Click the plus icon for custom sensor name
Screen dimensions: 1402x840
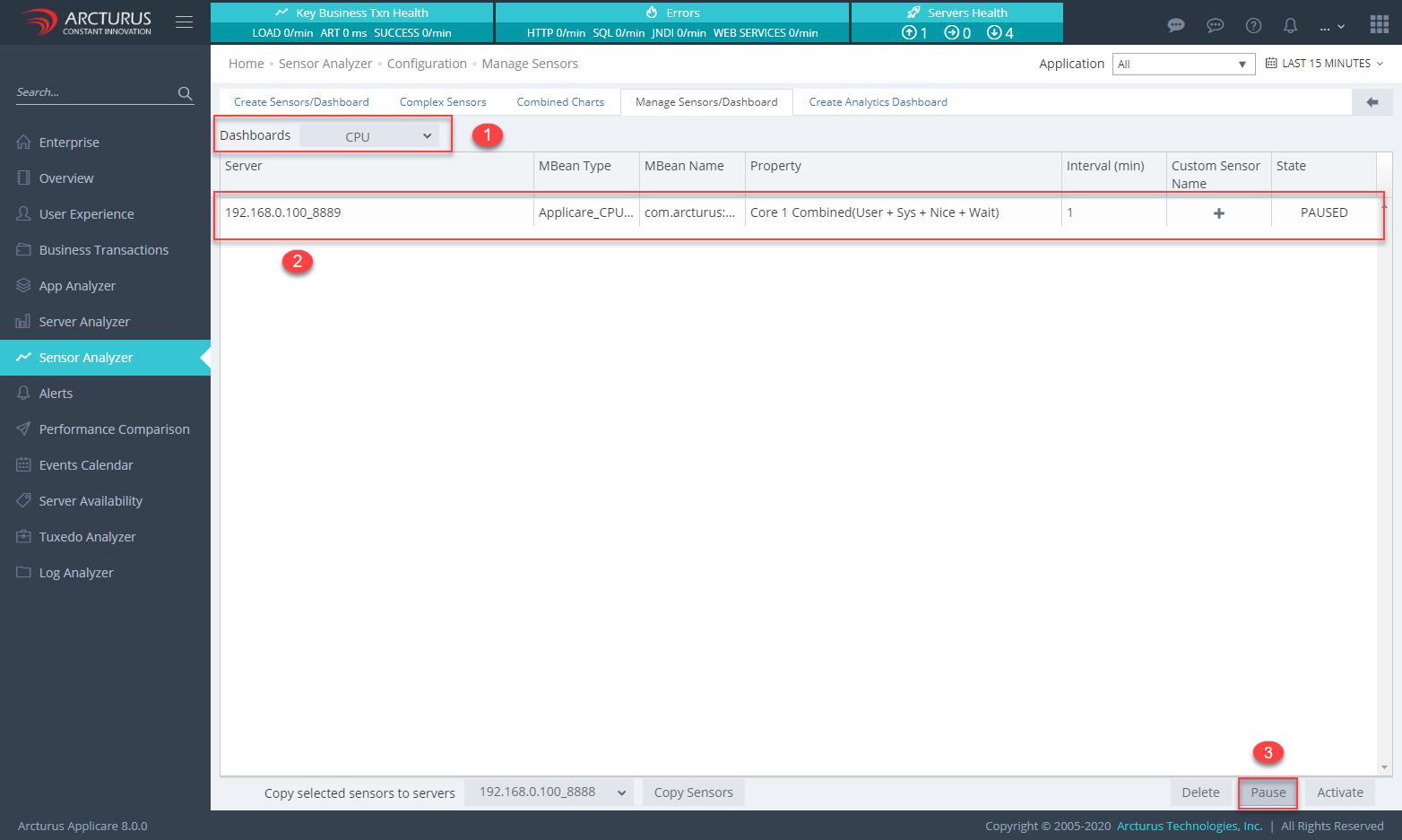click(x=1218, y=213)
